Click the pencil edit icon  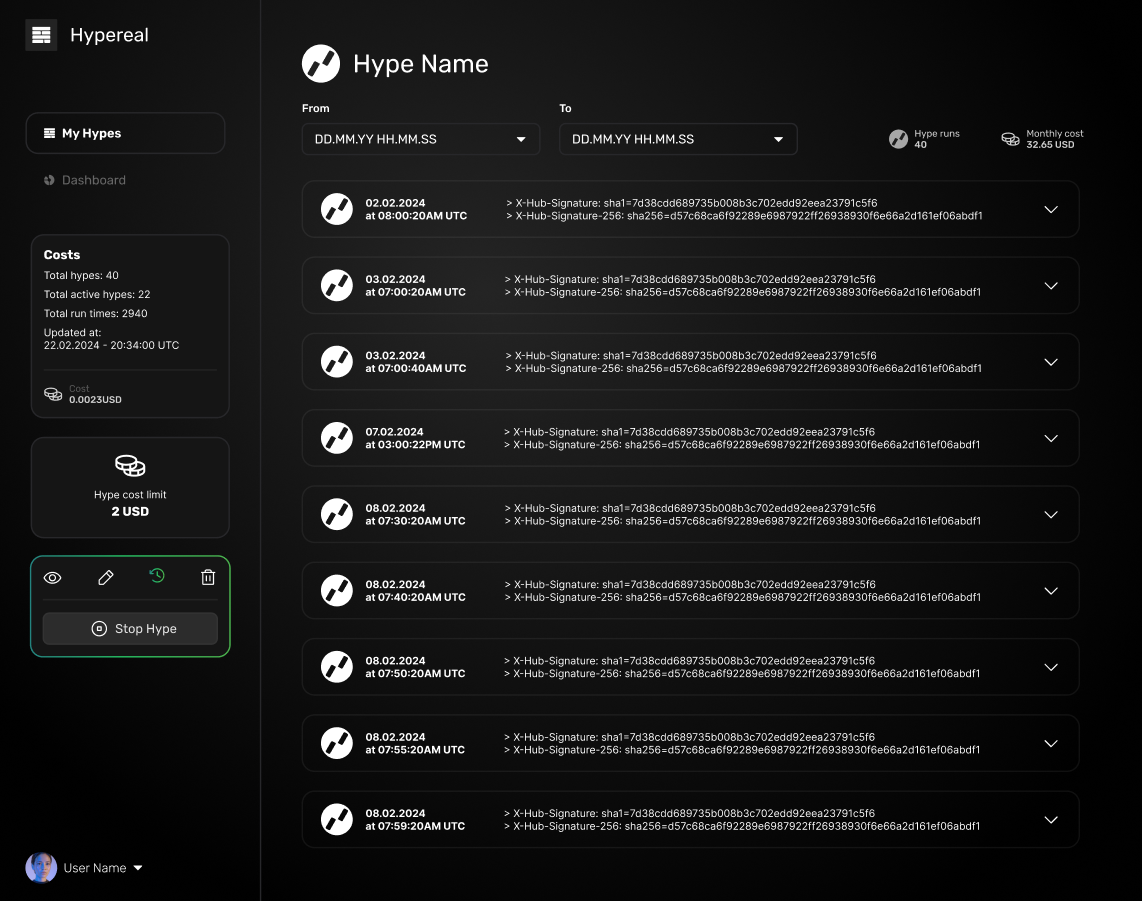pos(105,577)
